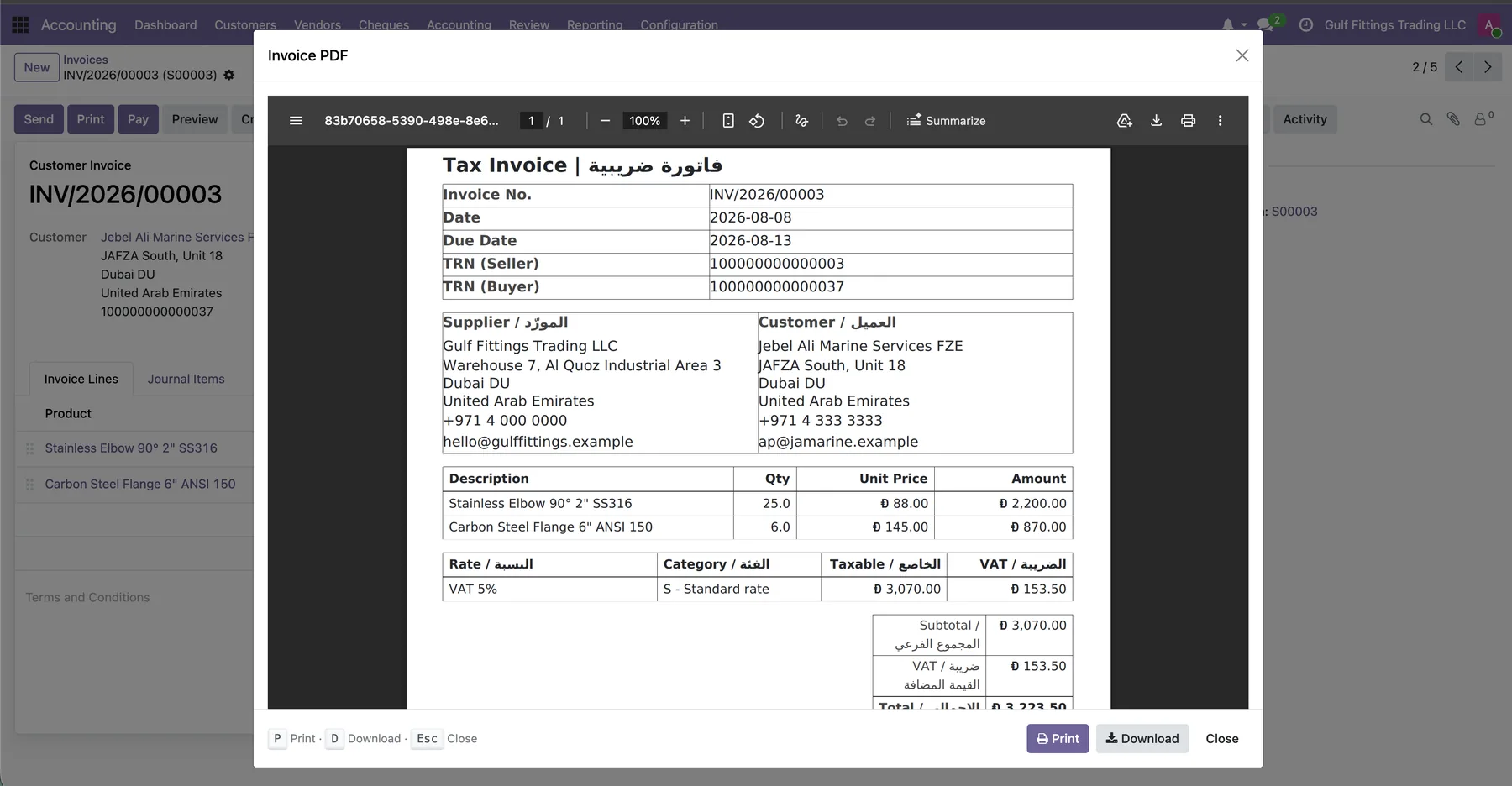Zoom out with the minus icon
The image size is (1512, 786).
tap(605, 121)
